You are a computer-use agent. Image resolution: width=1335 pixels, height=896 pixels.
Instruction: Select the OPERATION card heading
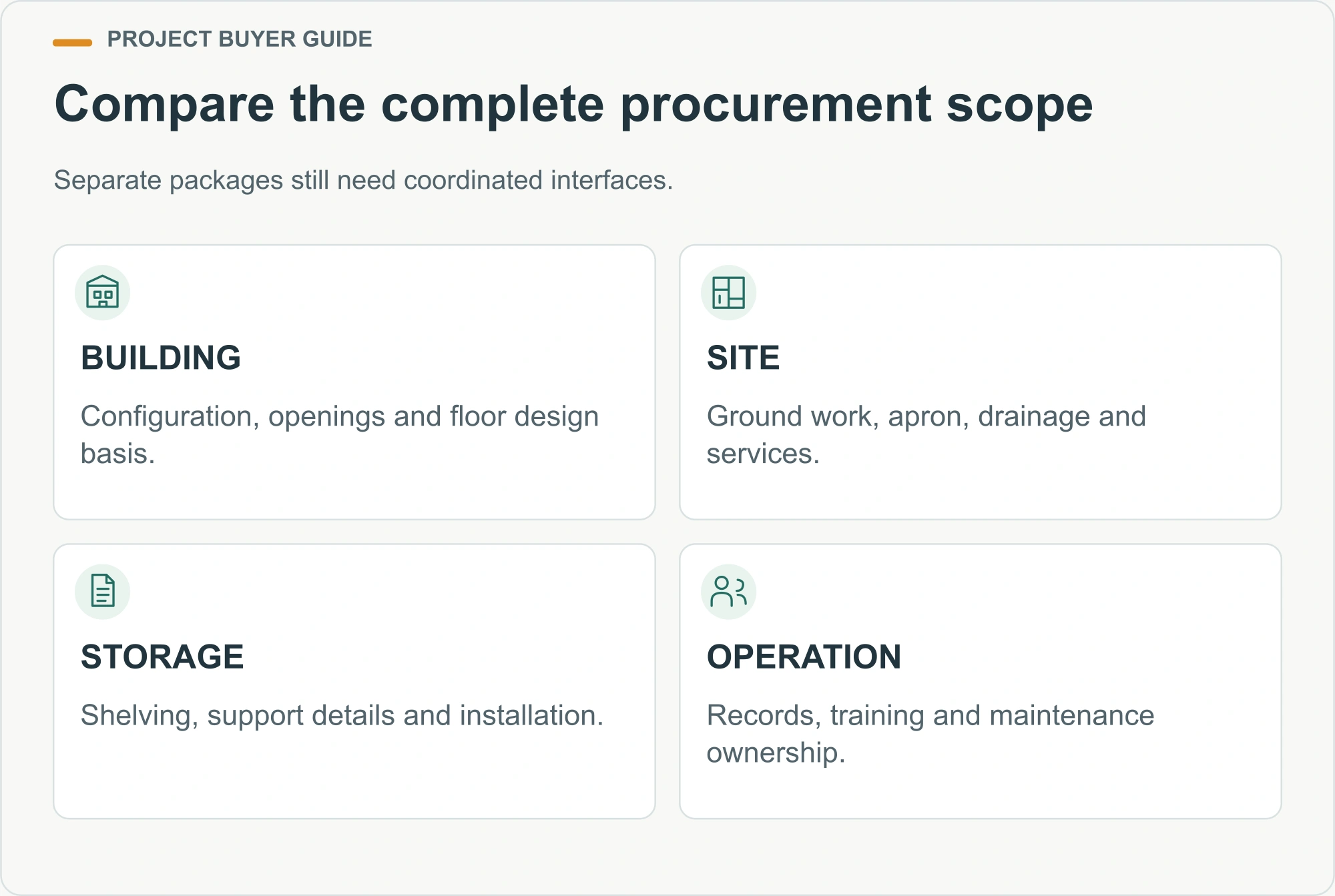[x=804, y=656]
